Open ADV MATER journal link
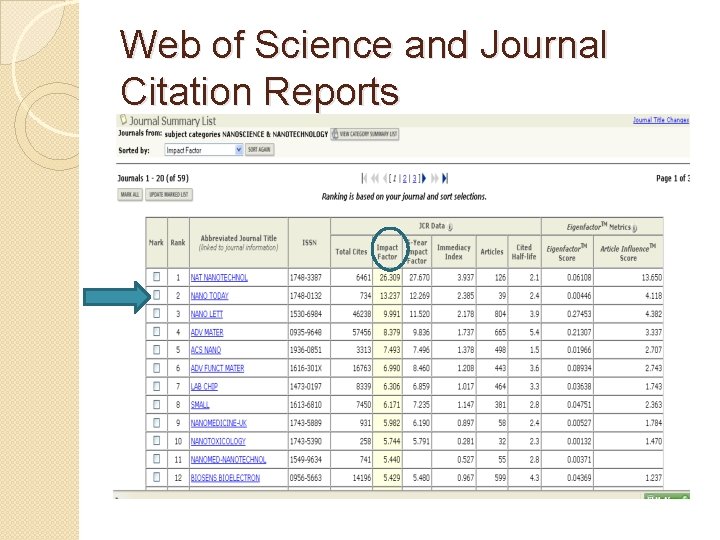The height and width of the screenshot is (540, 720). pos(207,332)
